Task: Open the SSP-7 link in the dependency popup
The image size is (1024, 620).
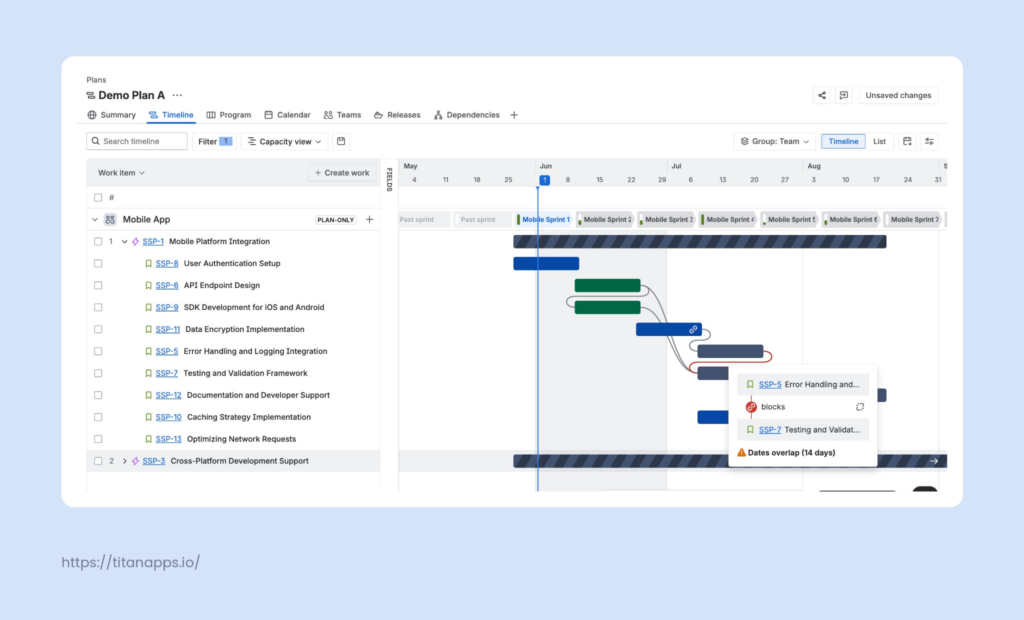Action: click(769, 430)
